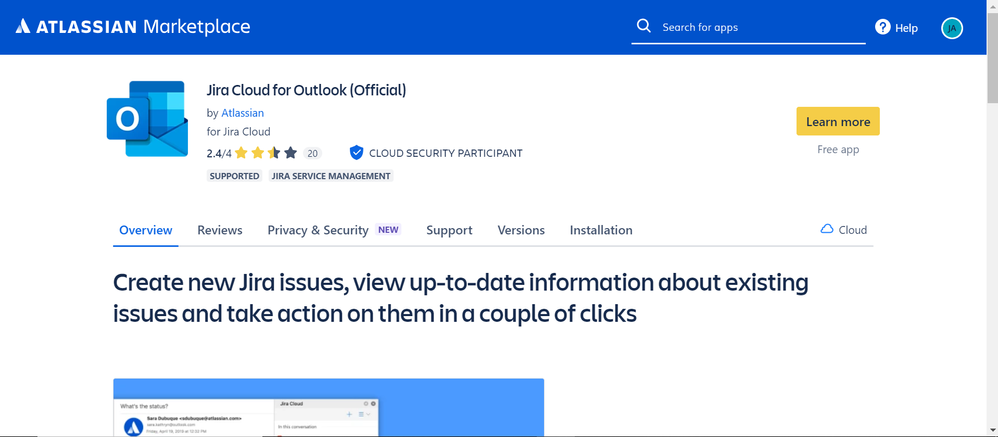
Task: Click the NEW badge beside Privacy & Security
Action: [x=388, y=230]
